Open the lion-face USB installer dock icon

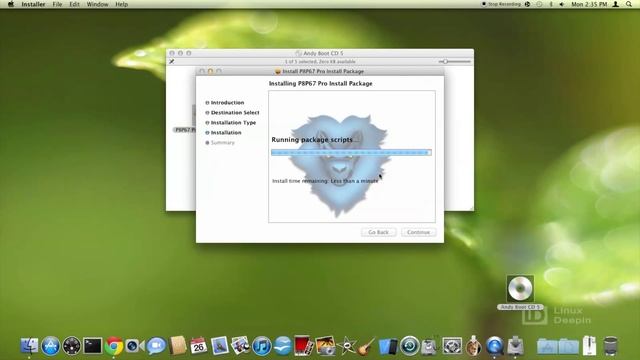click(473, 346)
